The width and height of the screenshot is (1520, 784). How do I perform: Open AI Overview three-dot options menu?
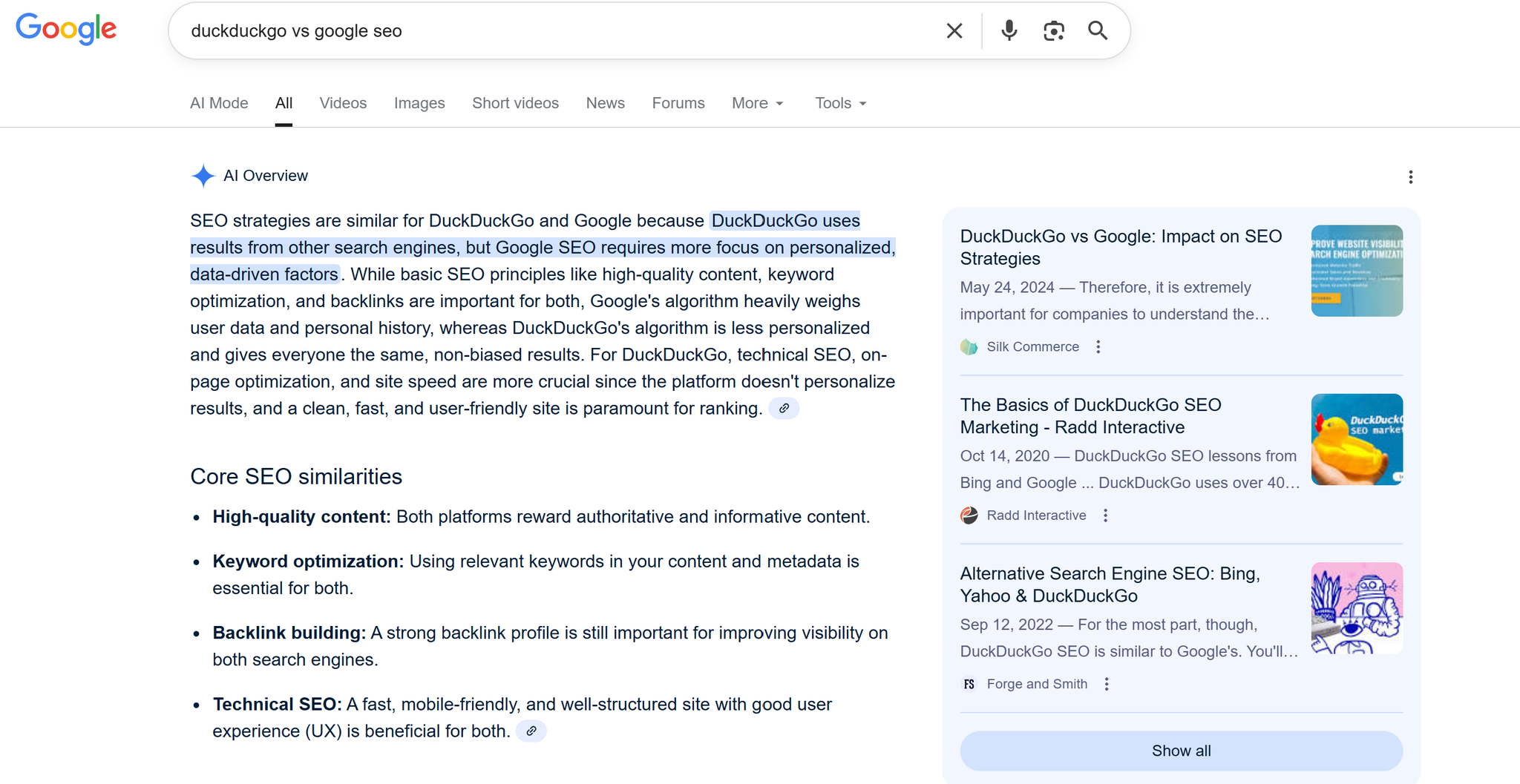pyautogui.click(x=1410, y=177)
